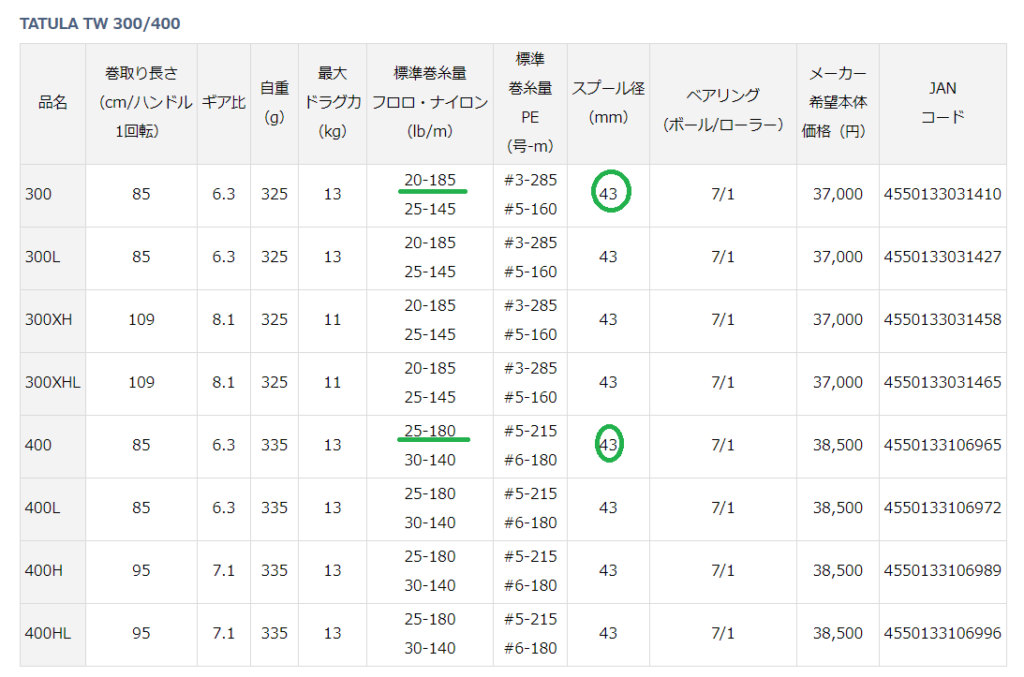Select the 最大ドラグ力 (kg) header
The image size is (1024, 677).
pyautogui.click(x=332, y=102)
